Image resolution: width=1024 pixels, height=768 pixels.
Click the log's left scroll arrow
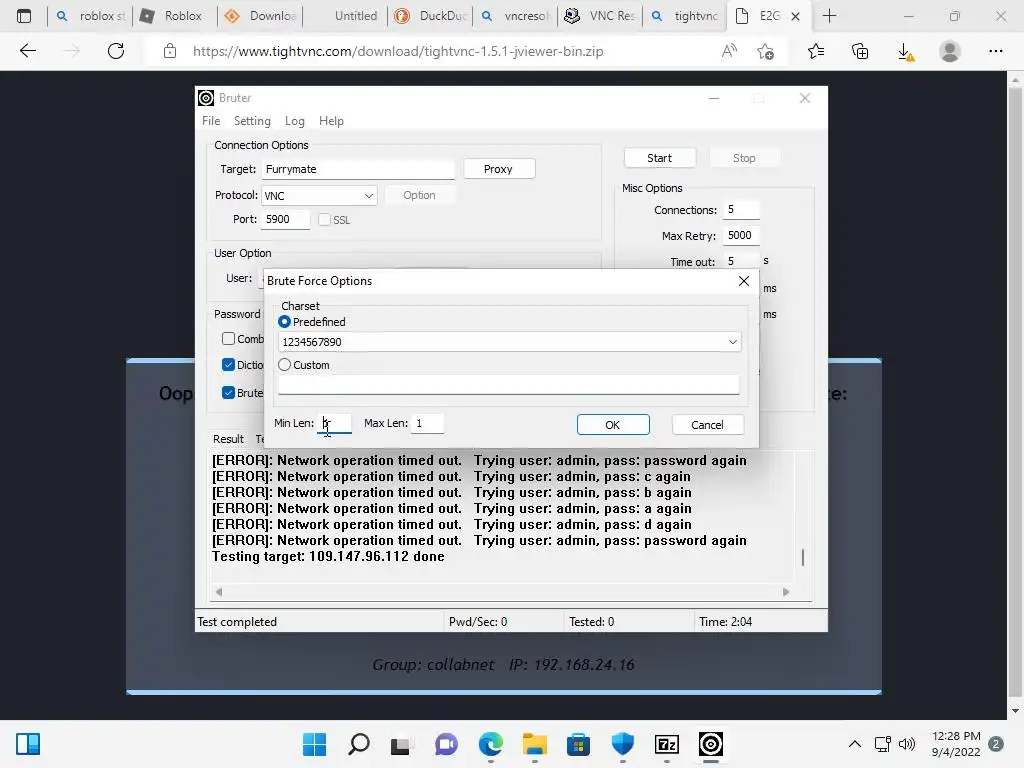pos(219,592)
